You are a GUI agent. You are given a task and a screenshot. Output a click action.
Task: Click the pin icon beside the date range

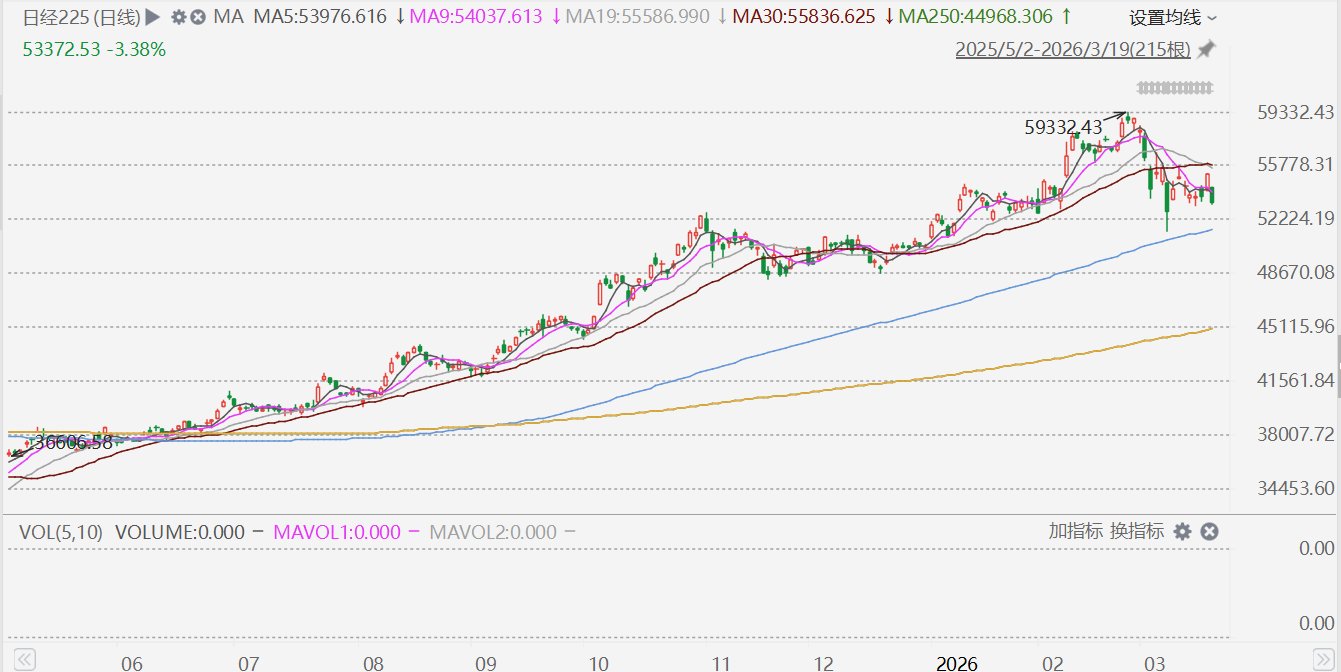[1206, 49]
